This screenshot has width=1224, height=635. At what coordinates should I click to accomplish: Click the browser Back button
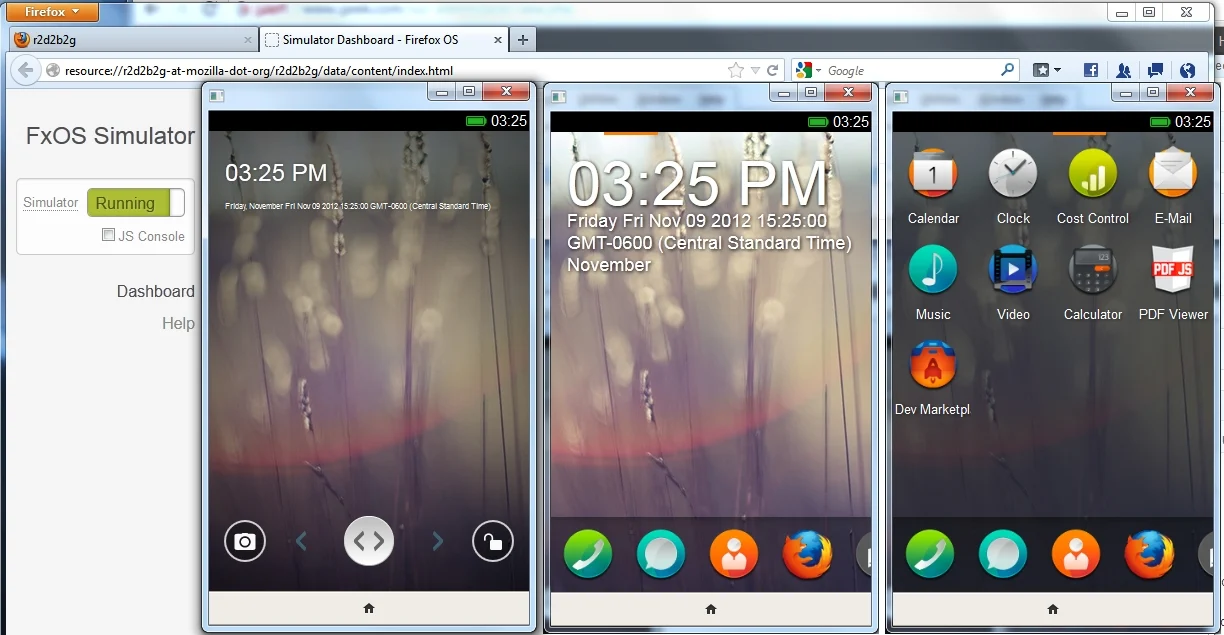coord(25,71)
